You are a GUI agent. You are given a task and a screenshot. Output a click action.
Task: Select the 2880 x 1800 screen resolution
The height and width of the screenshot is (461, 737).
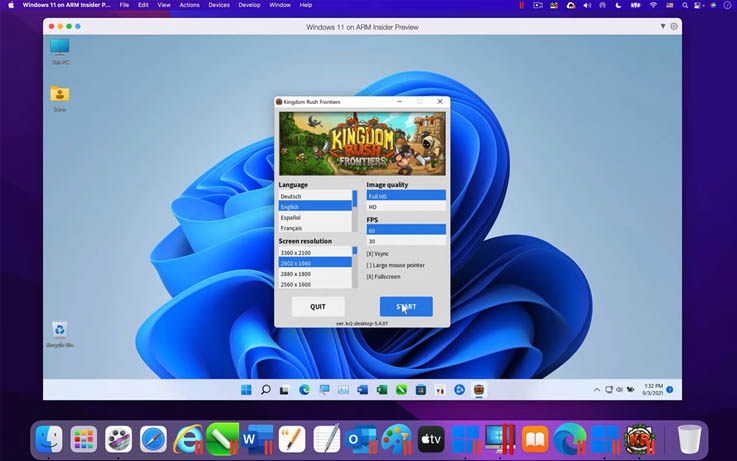(x=315, y=273)
